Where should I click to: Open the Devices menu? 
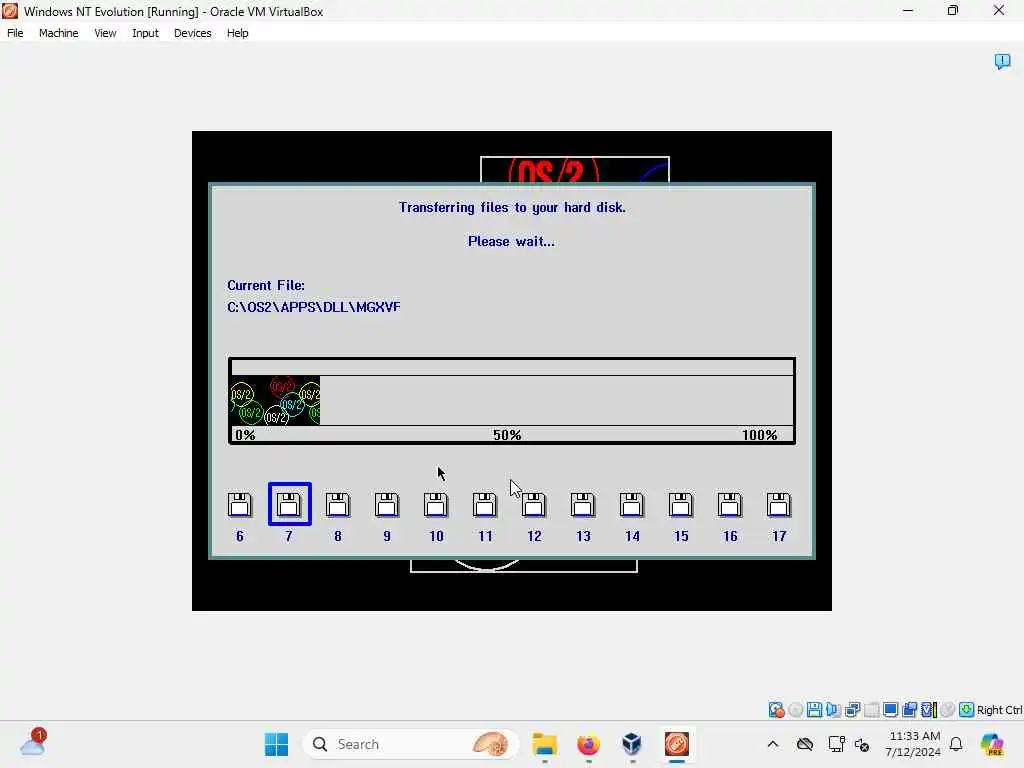pos(193,33)
